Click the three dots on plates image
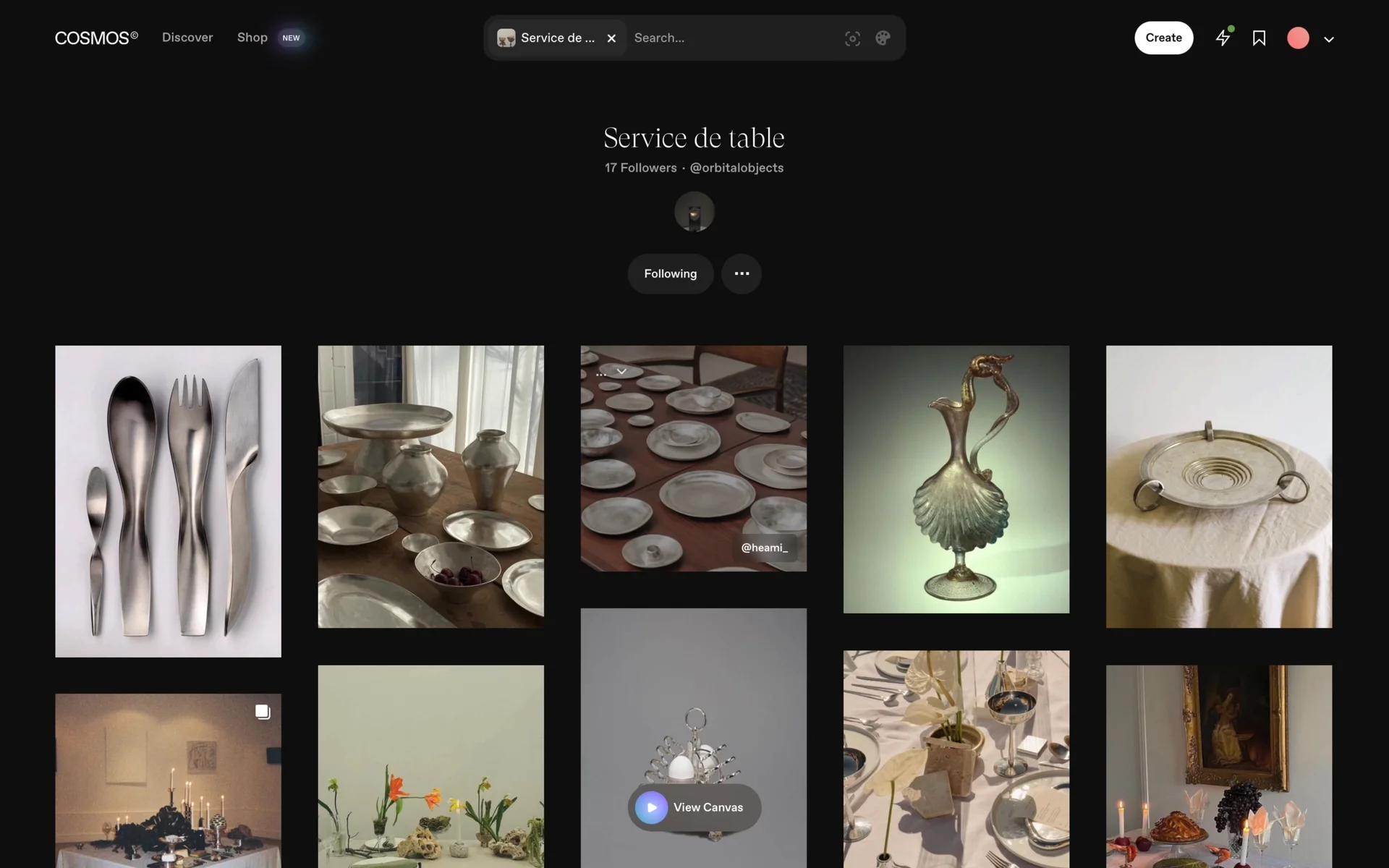Image resolution: width=1389 pixels, height=868 pixels. [x=600, y=375]
